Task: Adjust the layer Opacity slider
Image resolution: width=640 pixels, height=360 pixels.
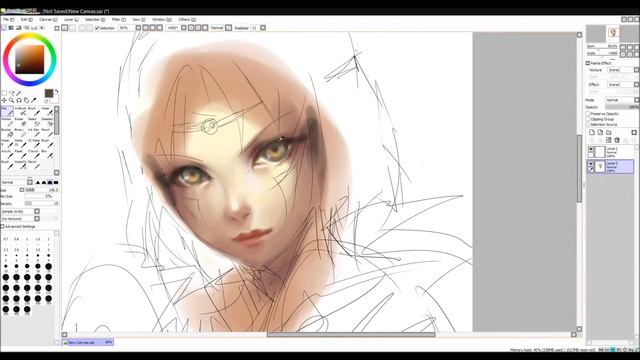Action: pyautogui.click(x=622, y=107)
